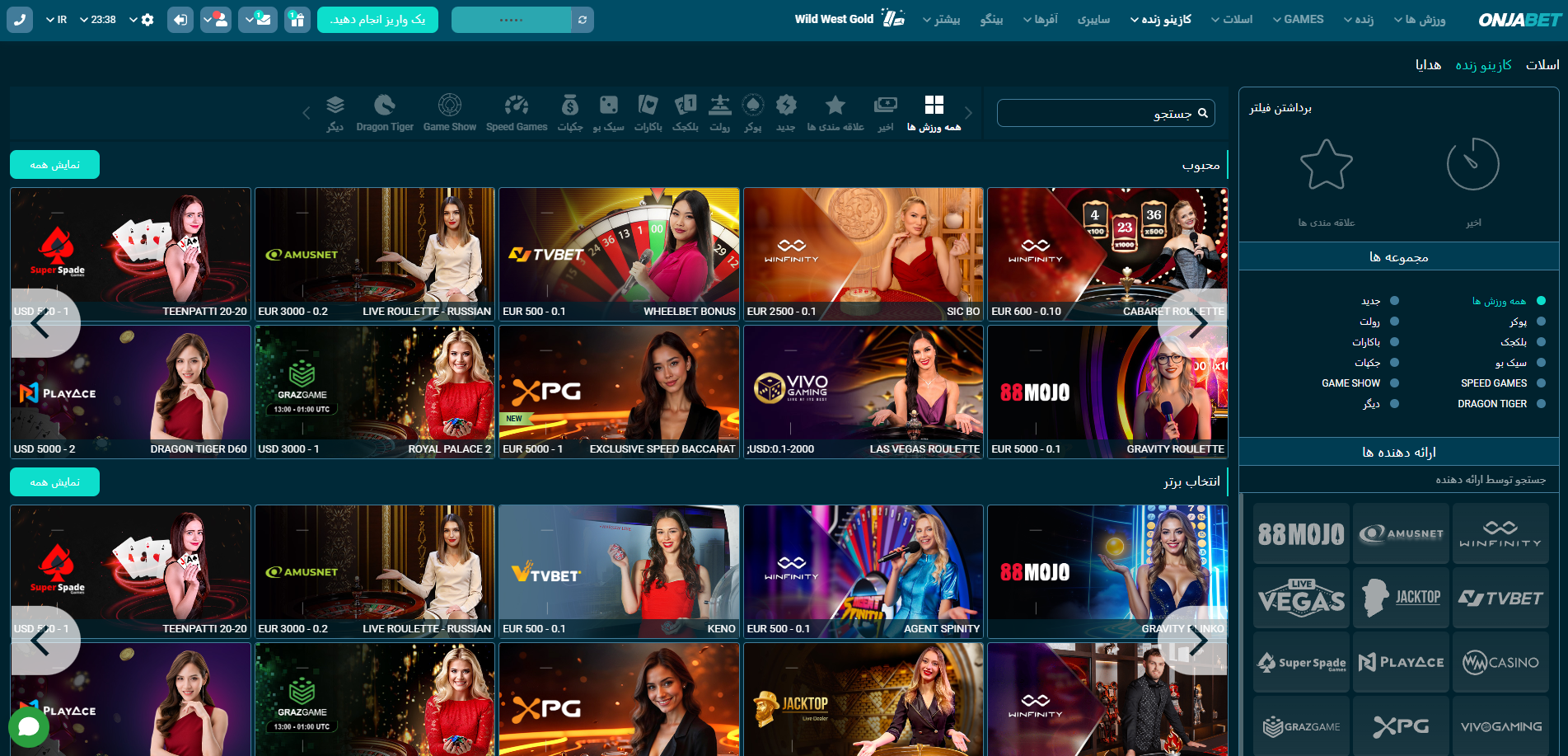Click the large star favorites icon in sidebar
The width and height of the screenshot is (1568, 756).
click(1326, 165)
